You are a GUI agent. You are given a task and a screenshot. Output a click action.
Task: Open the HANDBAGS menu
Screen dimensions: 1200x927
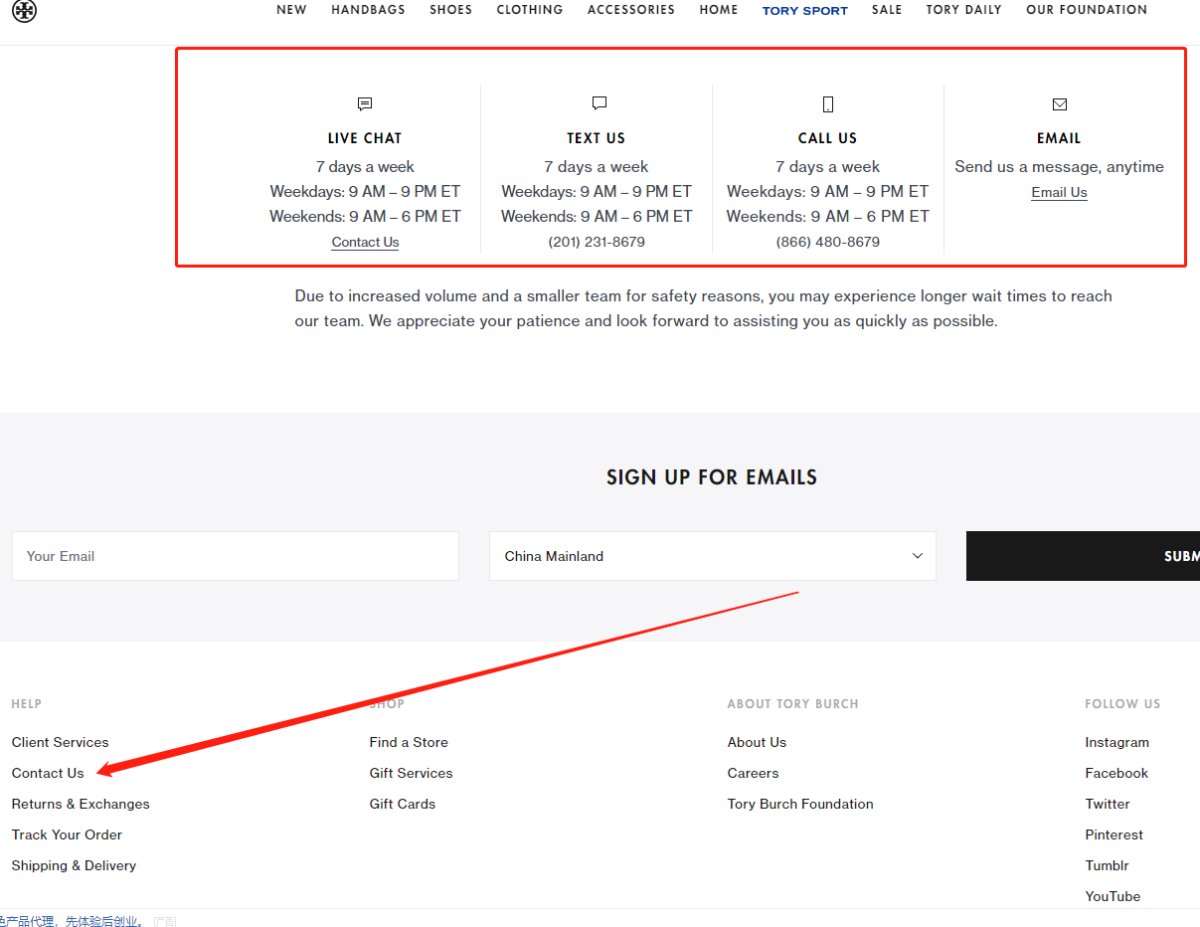tap(368, 10)
